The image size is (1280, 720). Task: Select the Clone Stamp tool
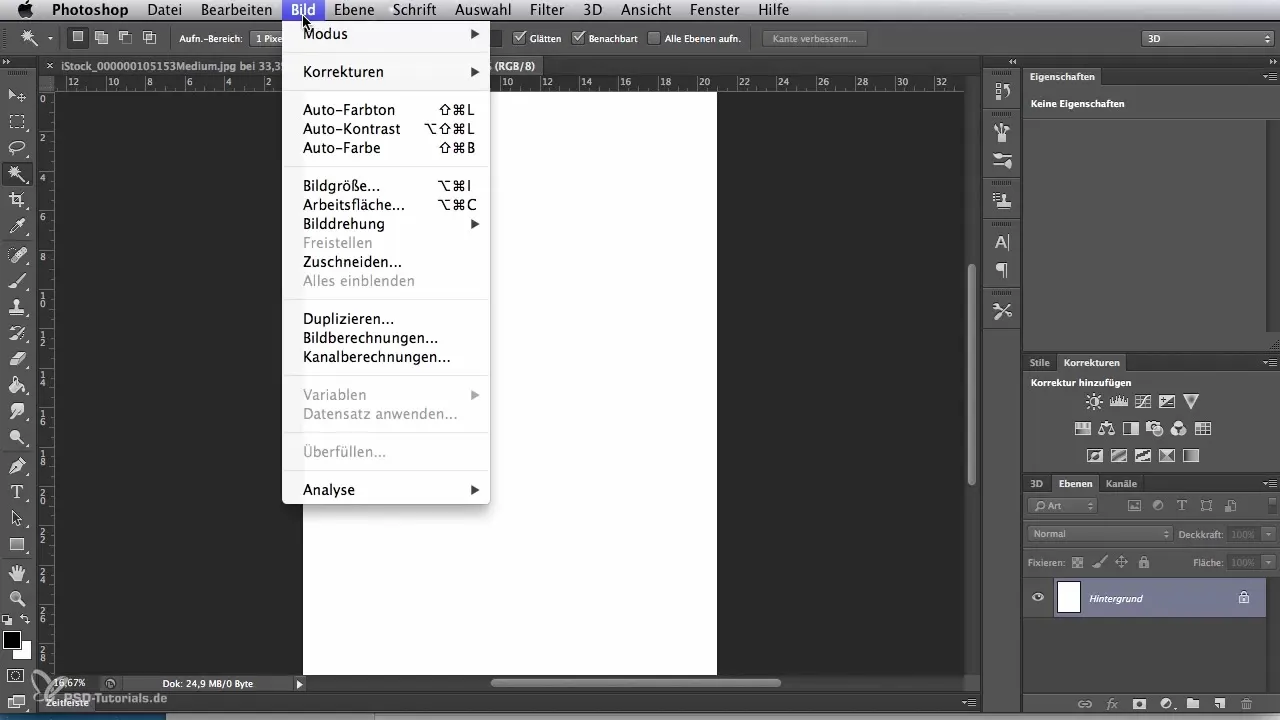(x=17, y=307)
